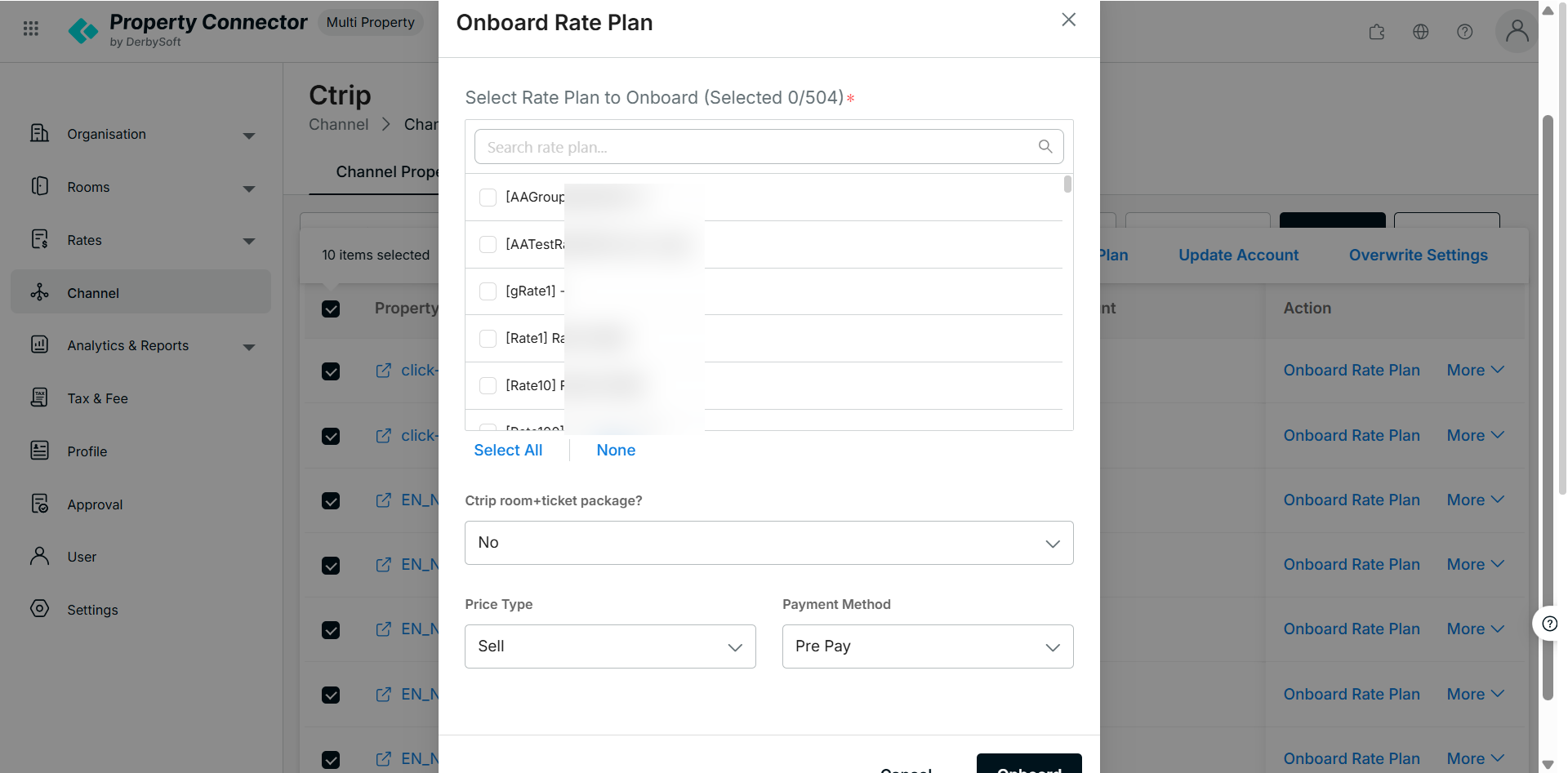Click the rate plan list scrollbar
Screen dimensions: 1568x773
[x=1067, y=184]
